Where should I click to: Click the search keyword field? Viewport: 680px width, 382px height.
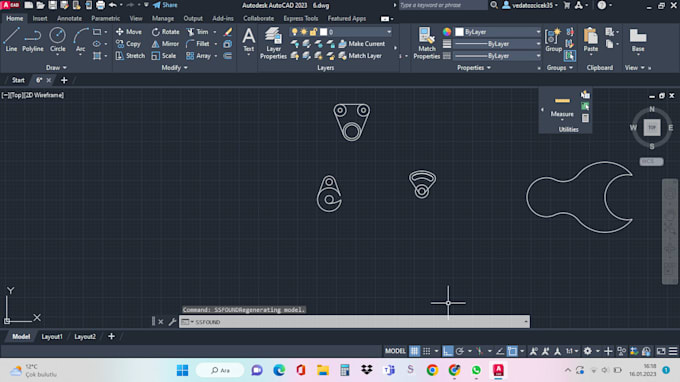pos(442,5)
